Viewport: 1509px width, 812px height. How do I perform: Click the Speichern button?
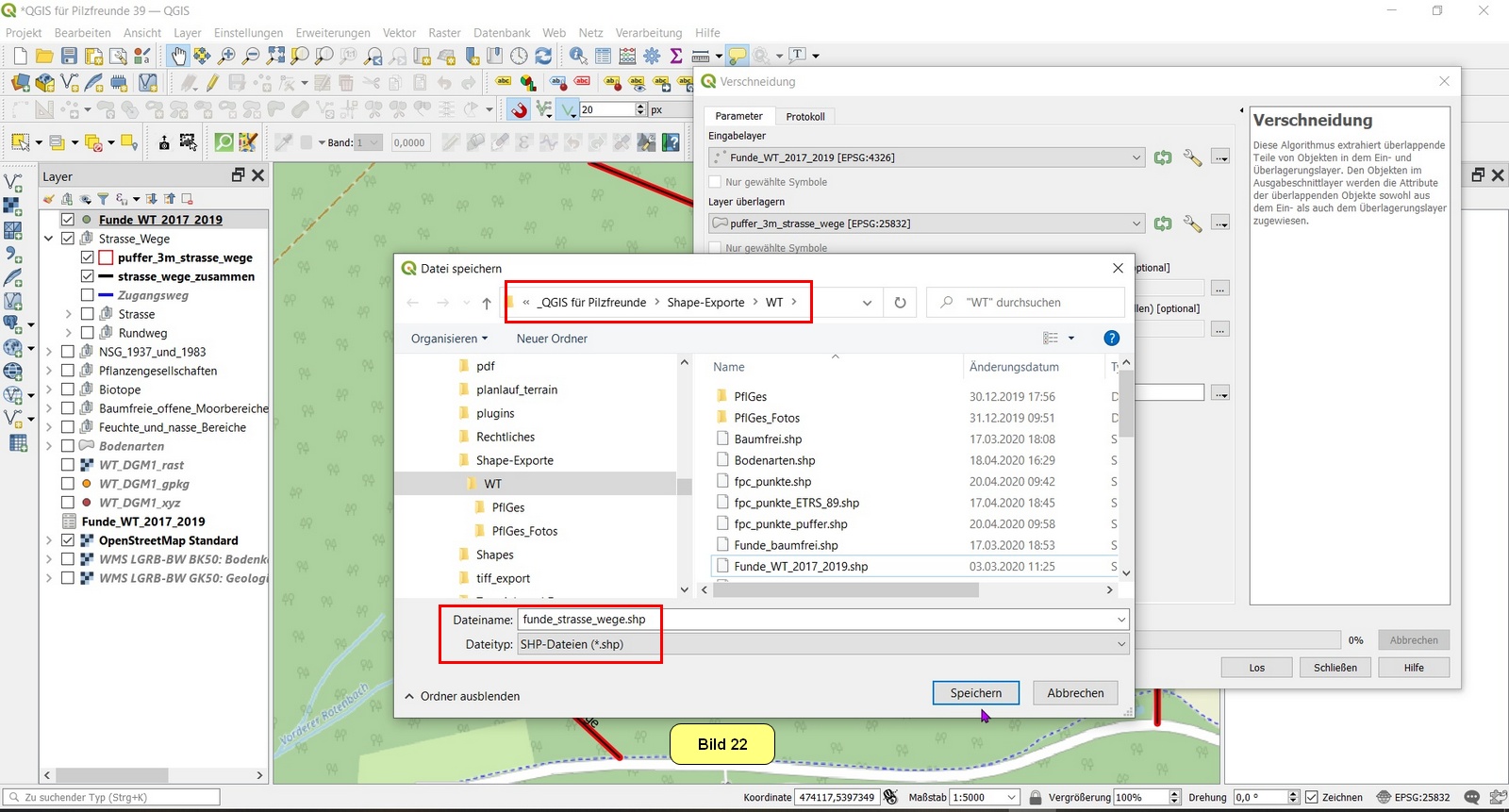coord(975,693)
